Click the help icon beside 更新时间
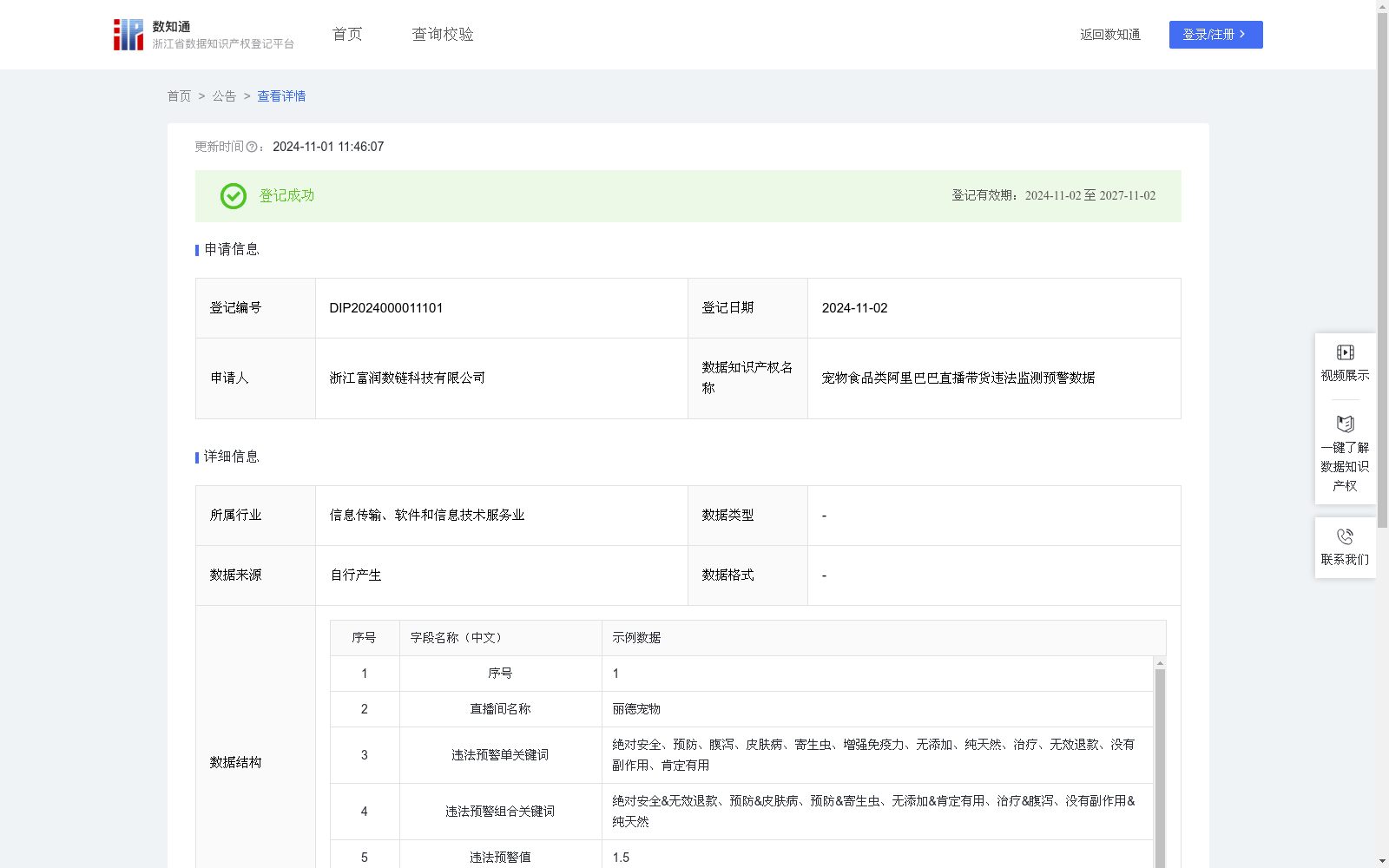The image size is (1389, 868). (252, 147)
